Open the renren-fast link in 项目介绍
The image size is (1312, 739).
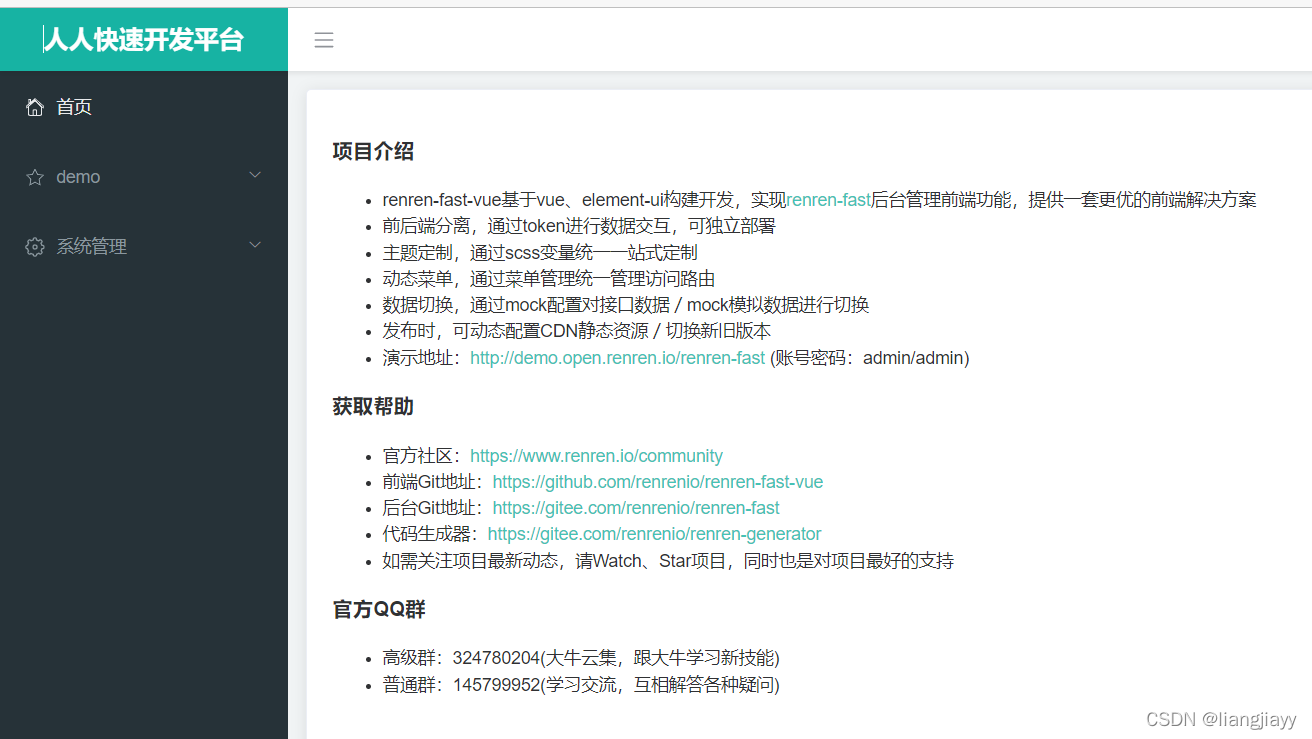(x=827, y=199)
